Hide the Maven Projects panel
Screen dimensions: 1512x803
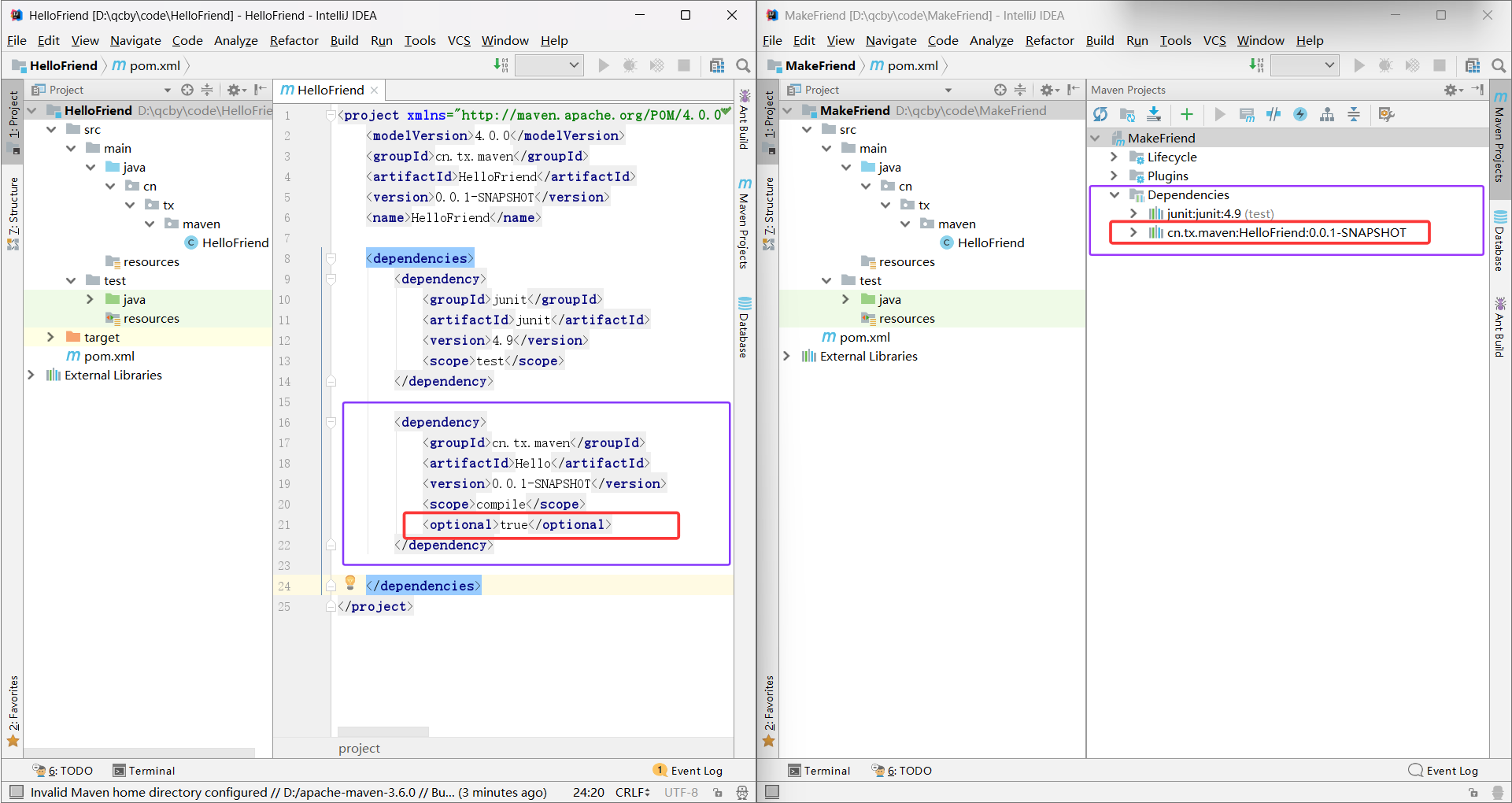pyautogui.click(x=1477, y=90)
